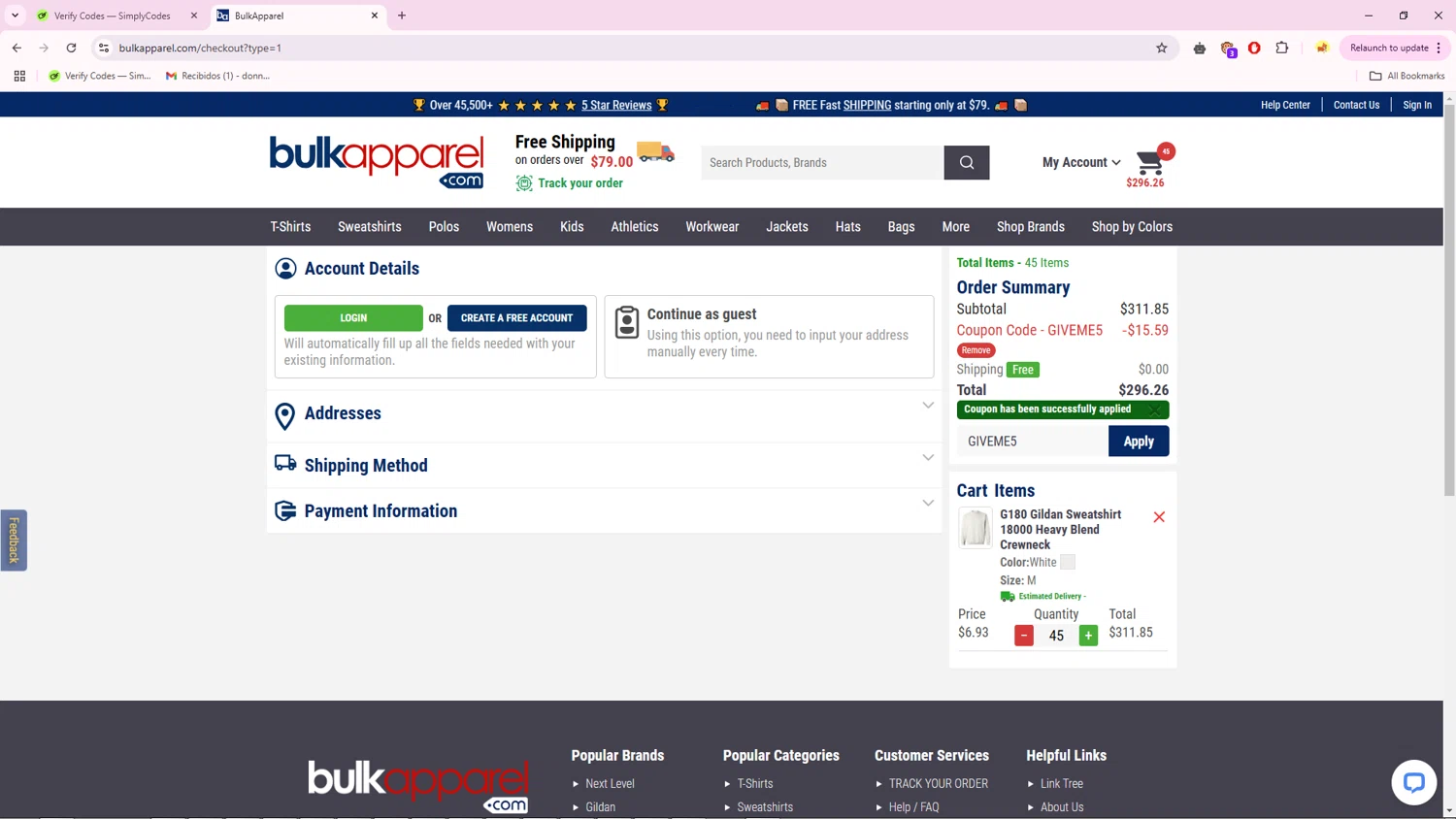Remove sweatshirt from cart with red X

[x=1159, y=517]
